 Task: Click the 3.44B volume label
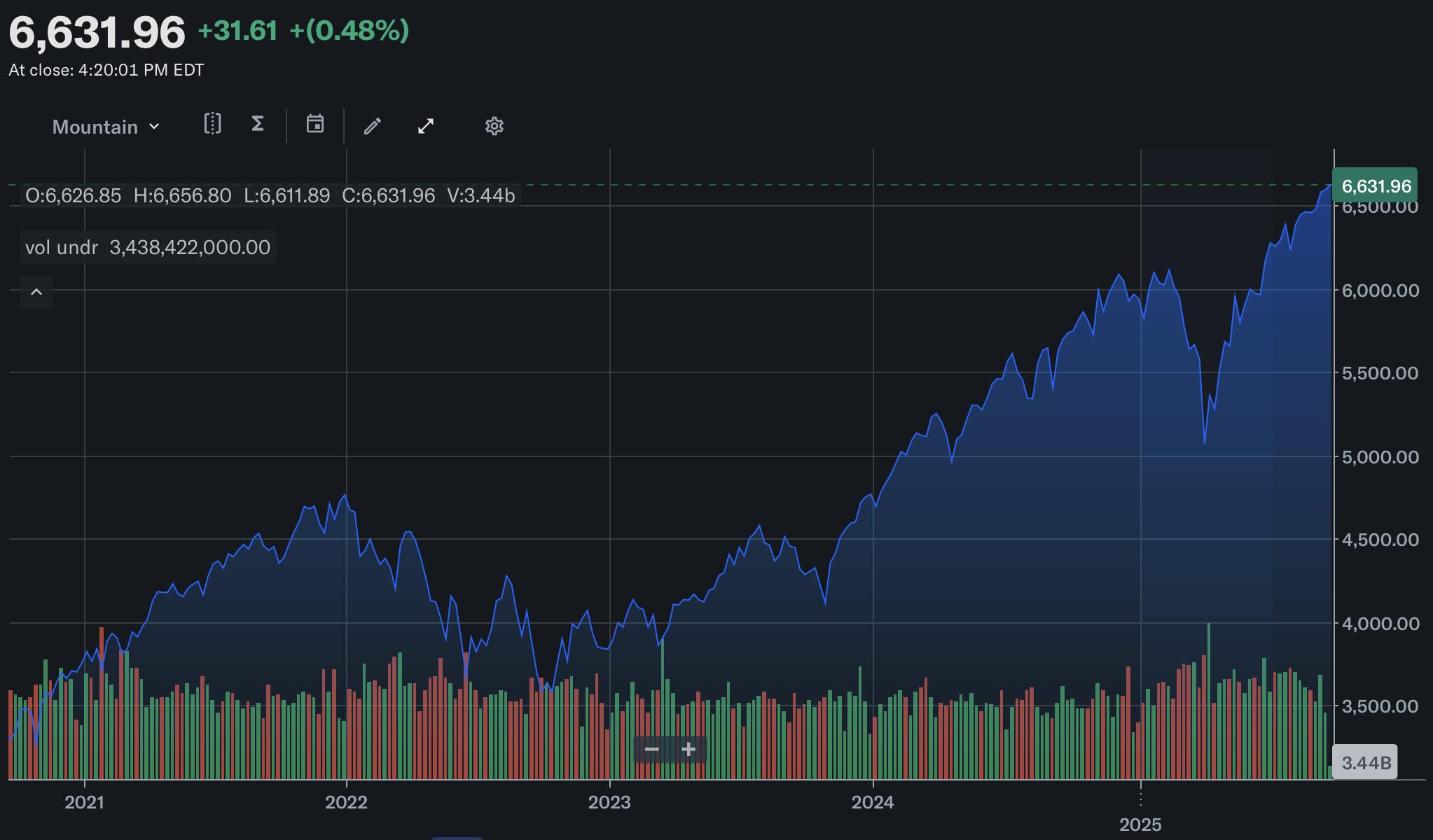1365,762
